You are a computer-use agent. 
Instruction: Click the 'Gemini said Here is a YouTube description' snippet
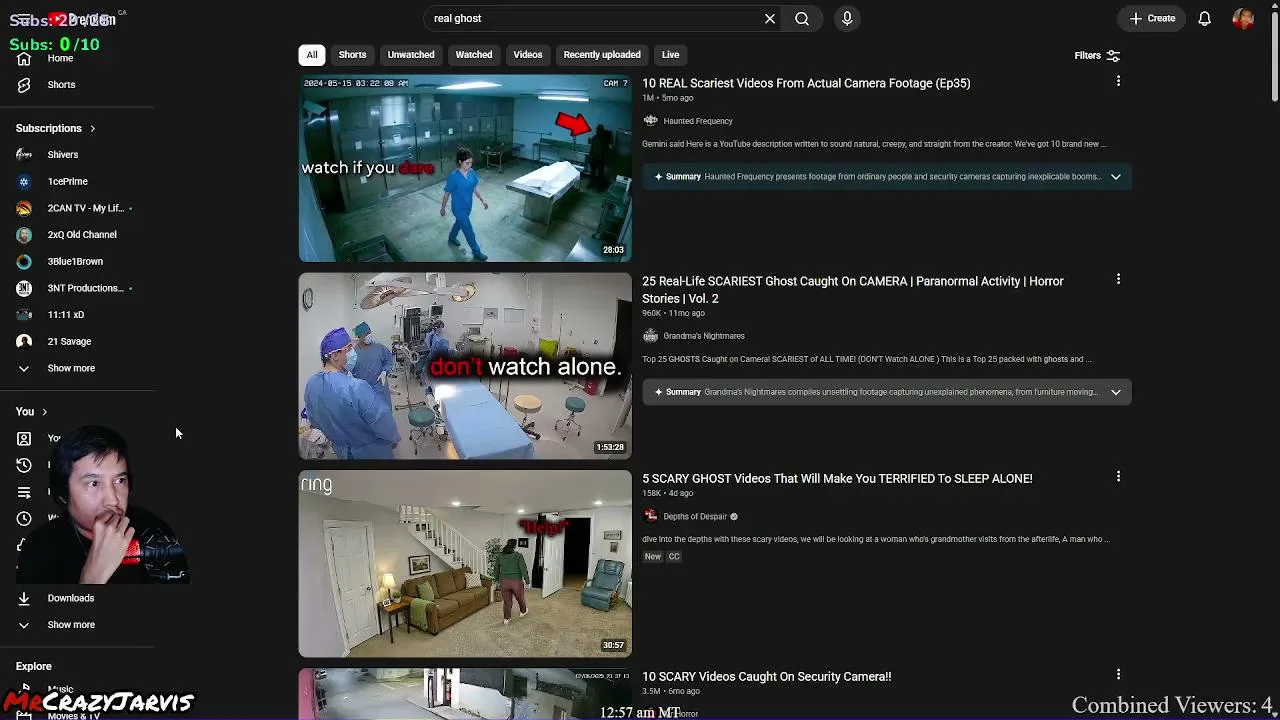tap(874, 144)
